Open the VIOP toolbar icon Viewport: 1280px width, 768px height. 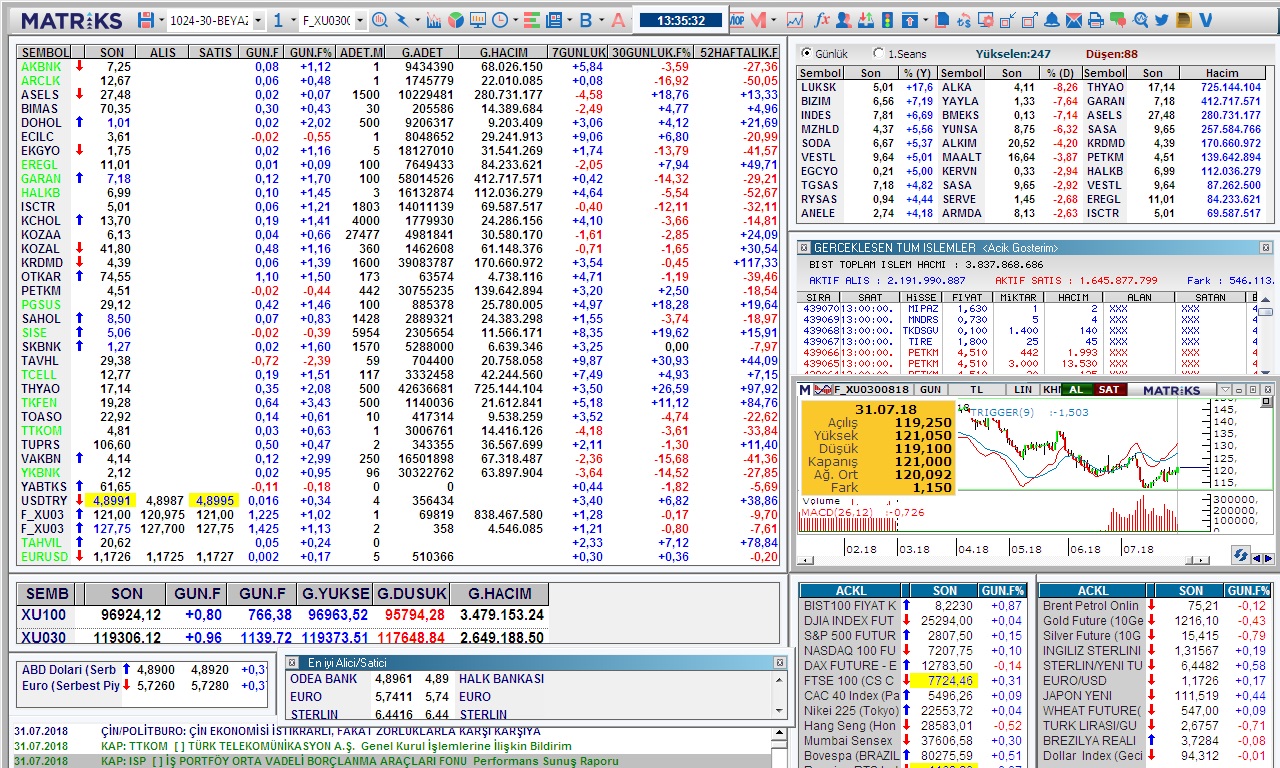pos(736,20)
